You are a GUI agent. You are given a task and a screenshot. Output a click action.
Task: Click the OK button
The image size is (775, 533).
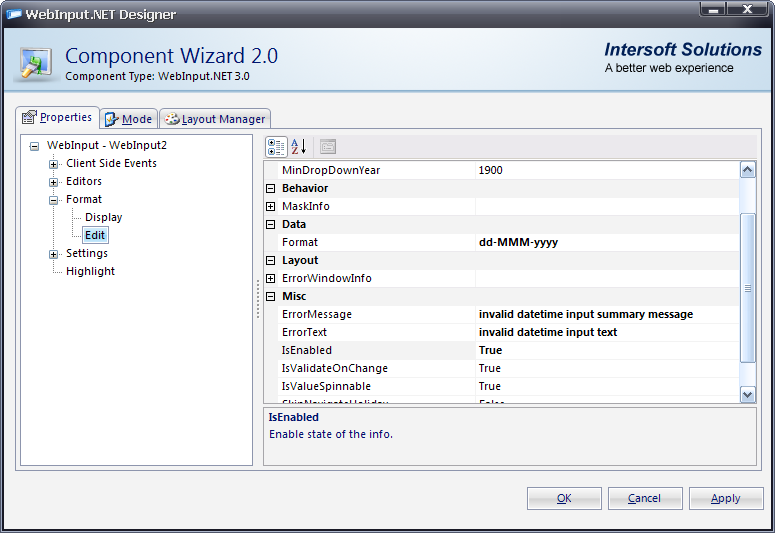564,498
